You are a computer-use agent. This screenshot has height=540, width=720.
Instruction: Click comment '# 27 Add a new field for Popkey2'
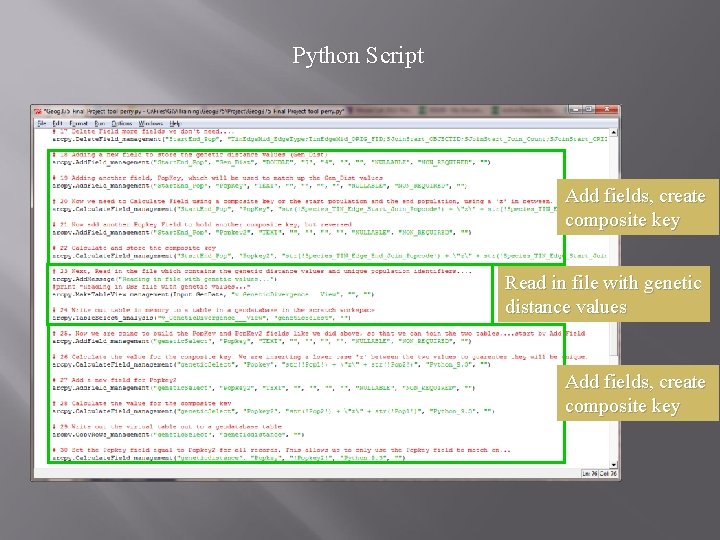114,380
